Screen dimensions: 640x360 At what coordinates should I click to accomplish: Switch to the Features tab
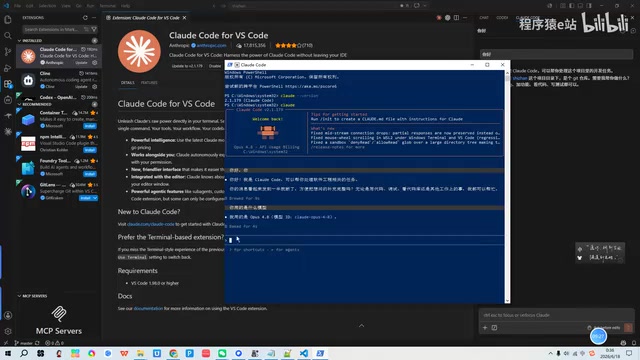coord(149,82)
